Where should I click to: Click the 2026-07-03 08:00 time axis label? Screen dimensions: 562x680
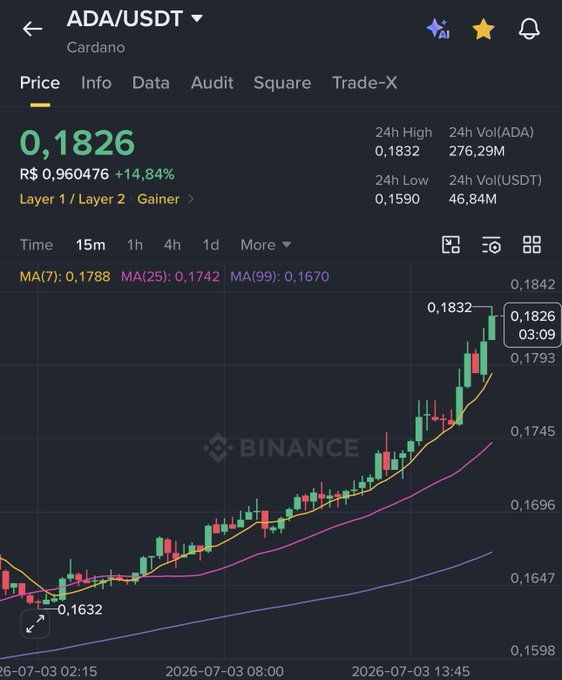225,671
